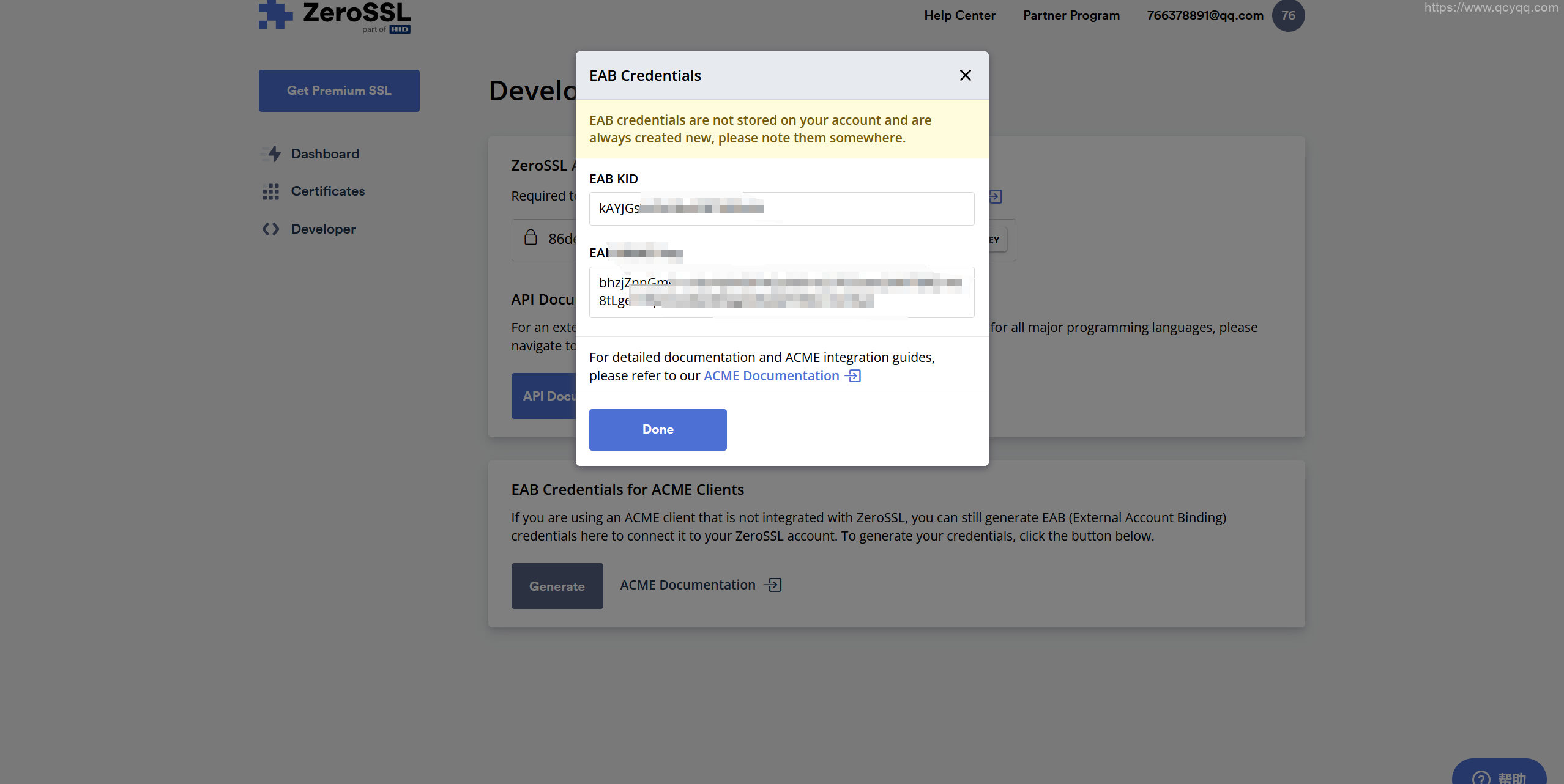Open ACME Documentation link near Generate
The image size is (1564, 784).
(x=688, y=585)
